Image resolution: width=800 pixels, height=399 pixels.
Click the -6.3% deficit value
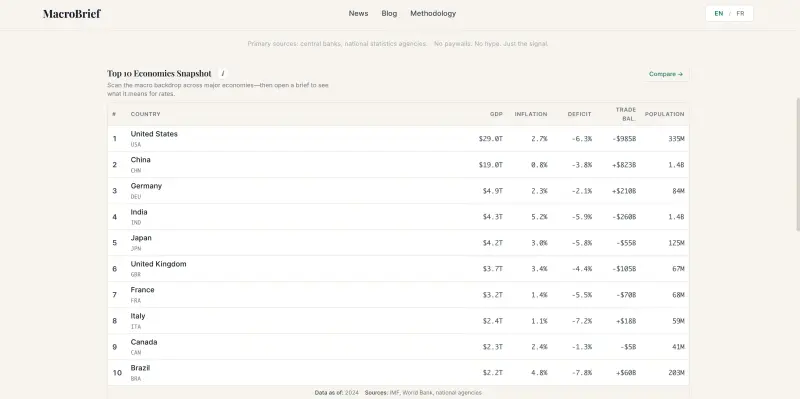582,139
